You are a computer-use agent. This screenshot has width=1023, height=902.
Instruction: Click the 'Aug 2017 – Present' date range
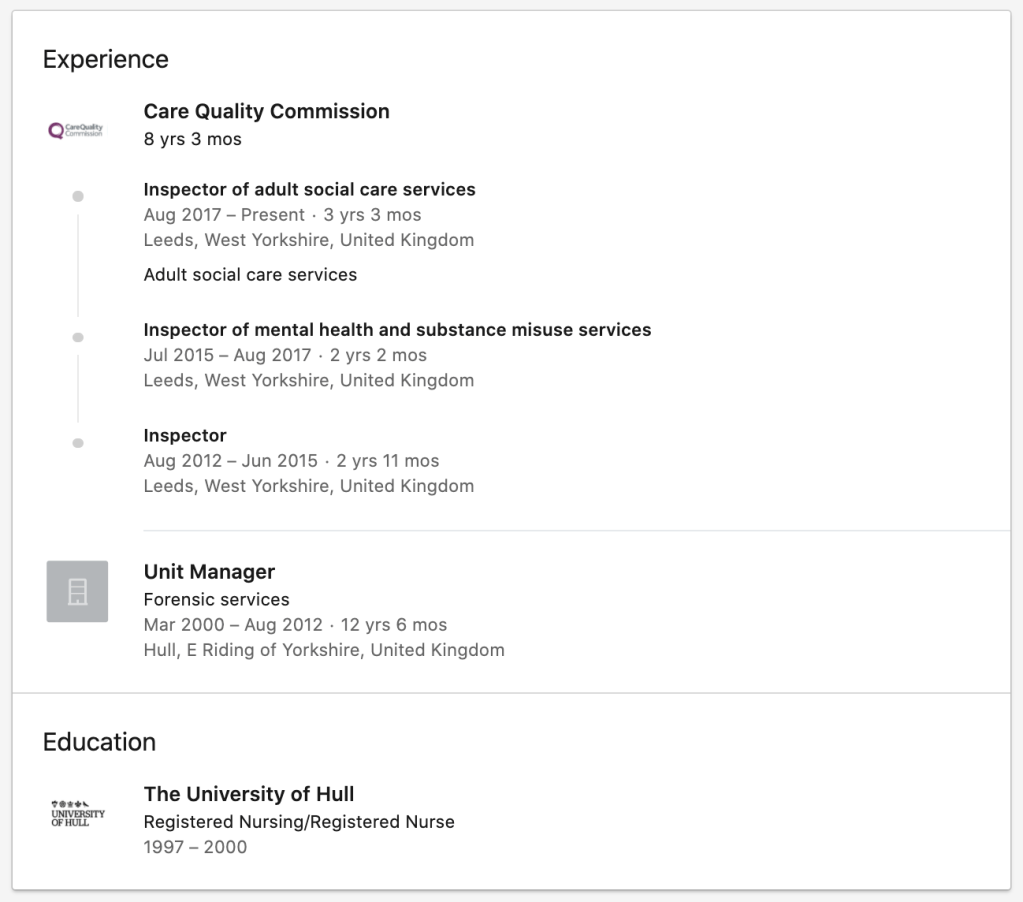224,215
